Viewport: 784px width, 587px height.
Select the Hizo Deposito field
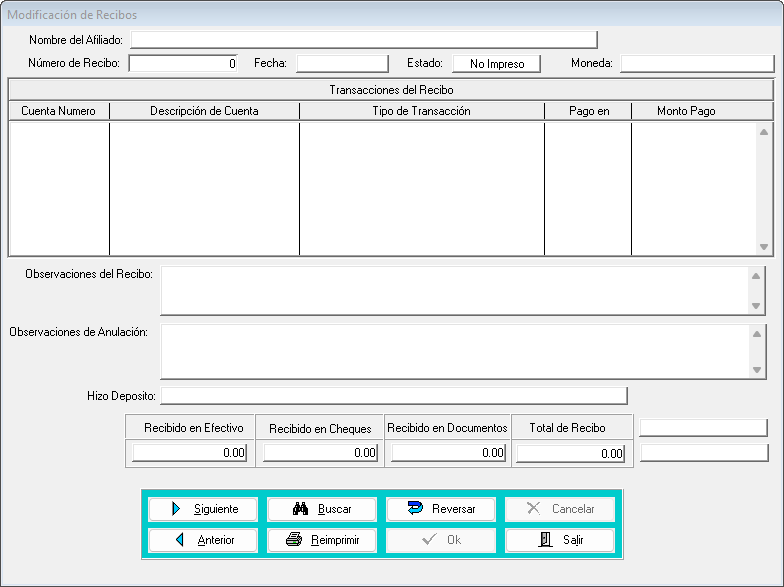(394, 396)
